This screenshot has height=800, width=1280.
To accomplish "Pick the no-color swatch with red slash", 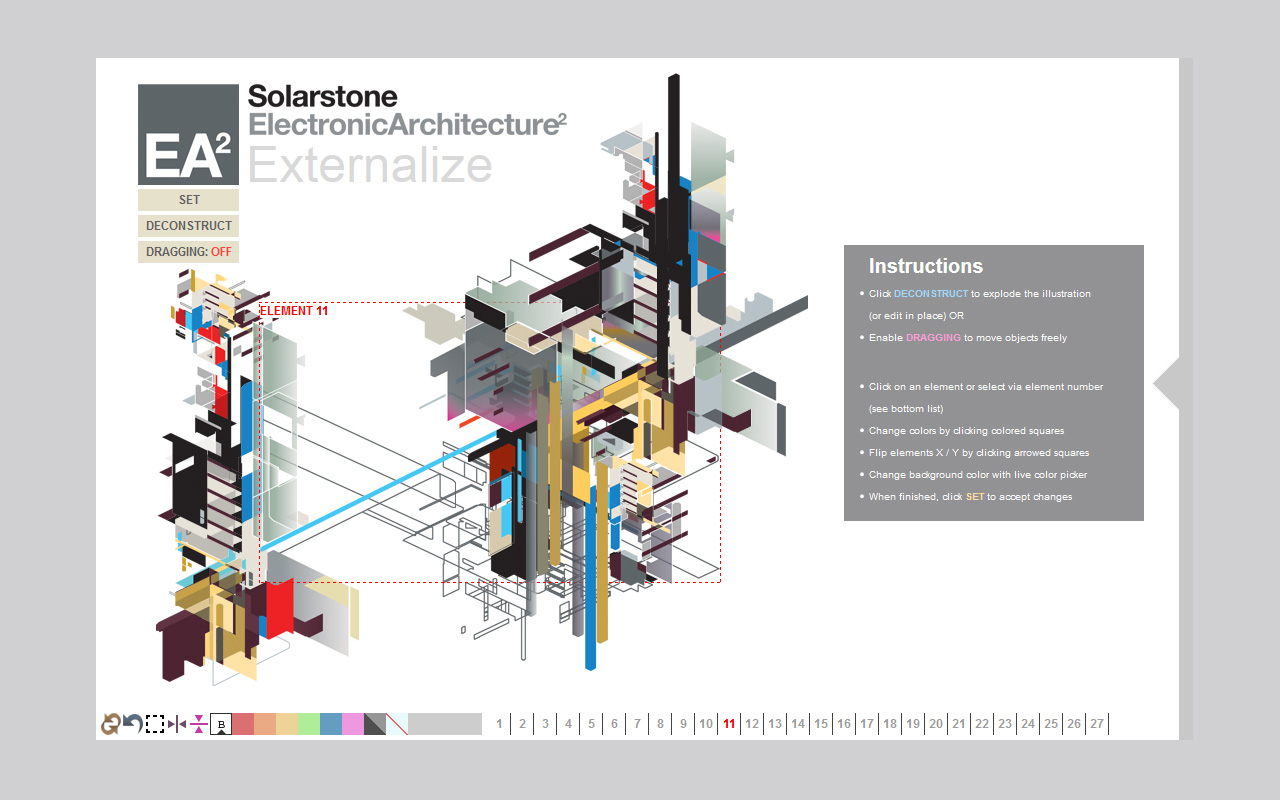I will [397, 724].
